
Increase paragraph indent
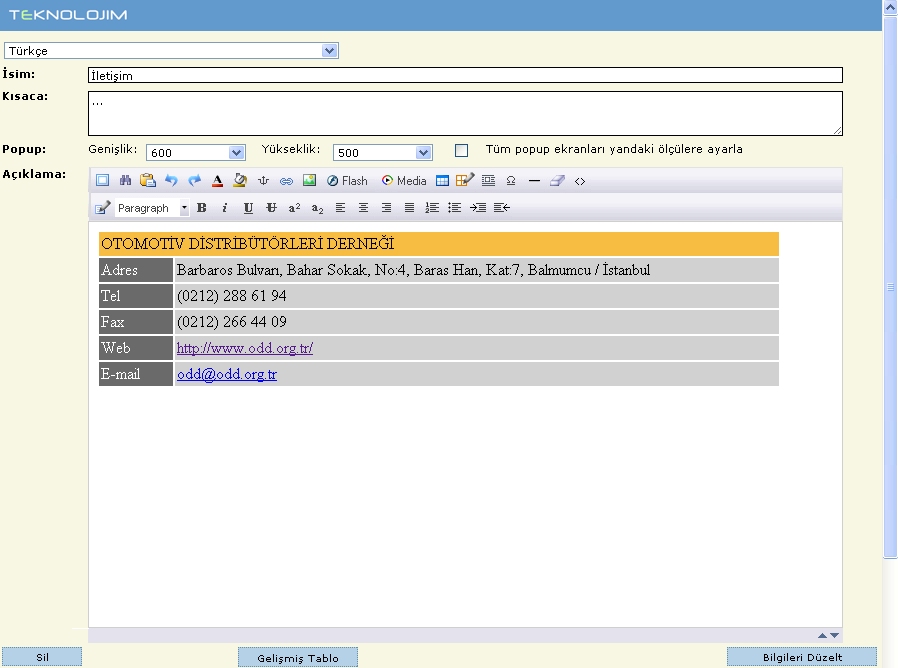pos(478,207)
